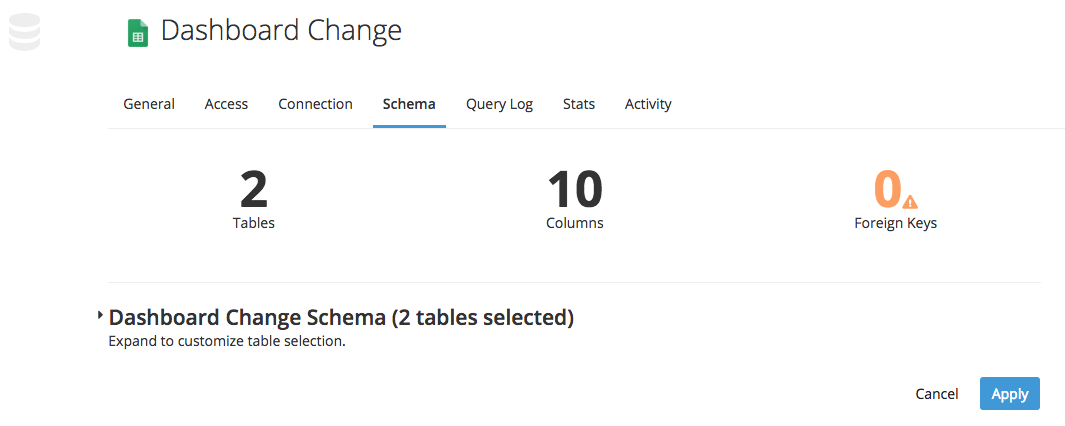1065x426 pixels.
Task: Click the Dashboard Change Schema heading
Action: tap(341, 318)
